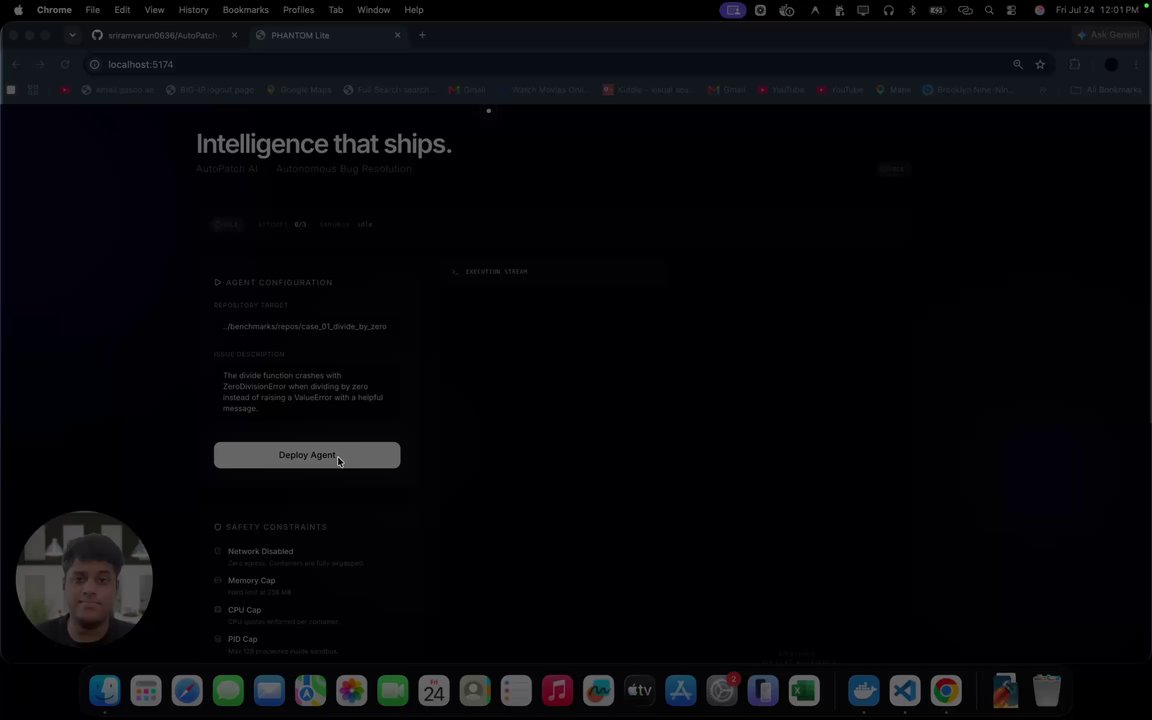
Task: Open the Edit menu in menu bar
Action: (x=122, y=10)
